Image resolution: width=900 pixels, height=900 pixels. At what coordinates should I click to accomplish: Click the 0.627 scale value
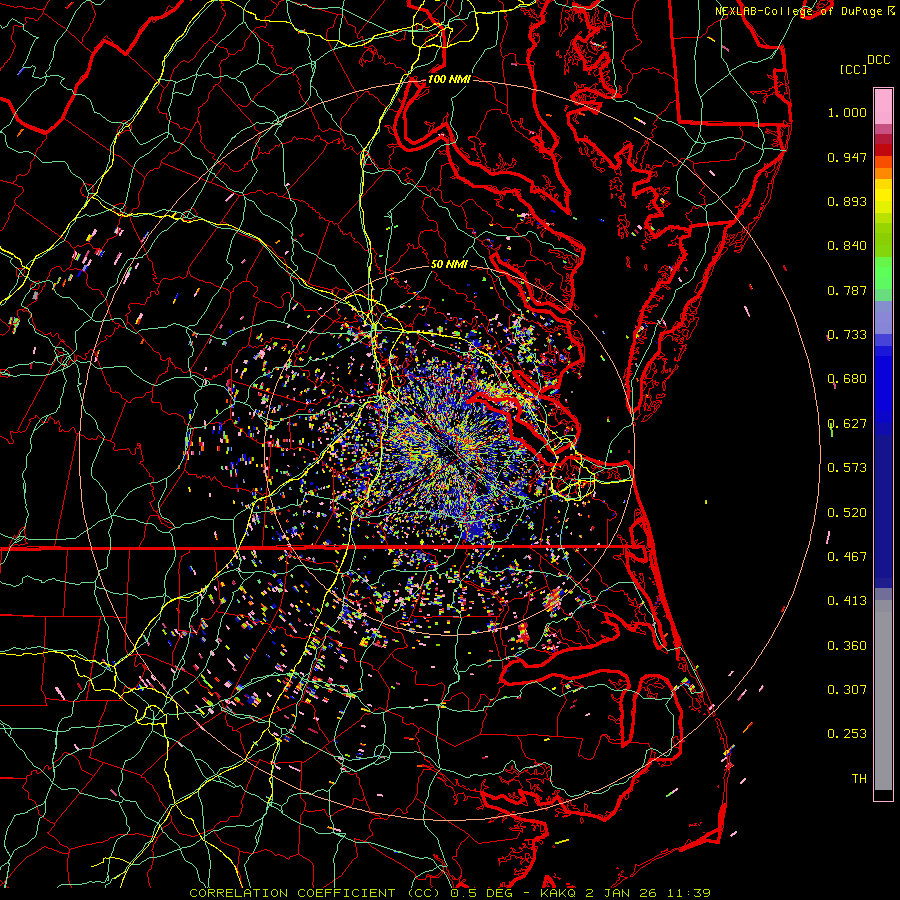tap(847, 424)
